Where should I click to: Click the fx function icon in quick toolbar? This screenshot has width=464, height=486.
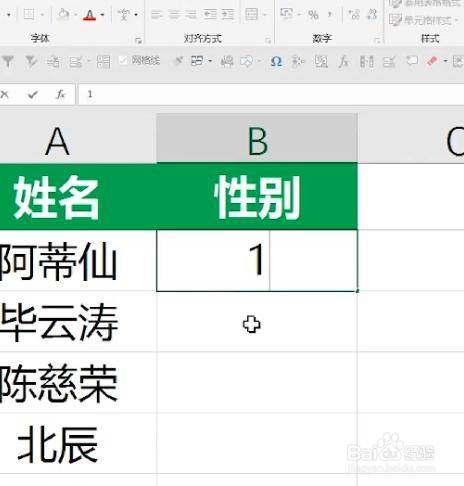[x=343, y=62]
